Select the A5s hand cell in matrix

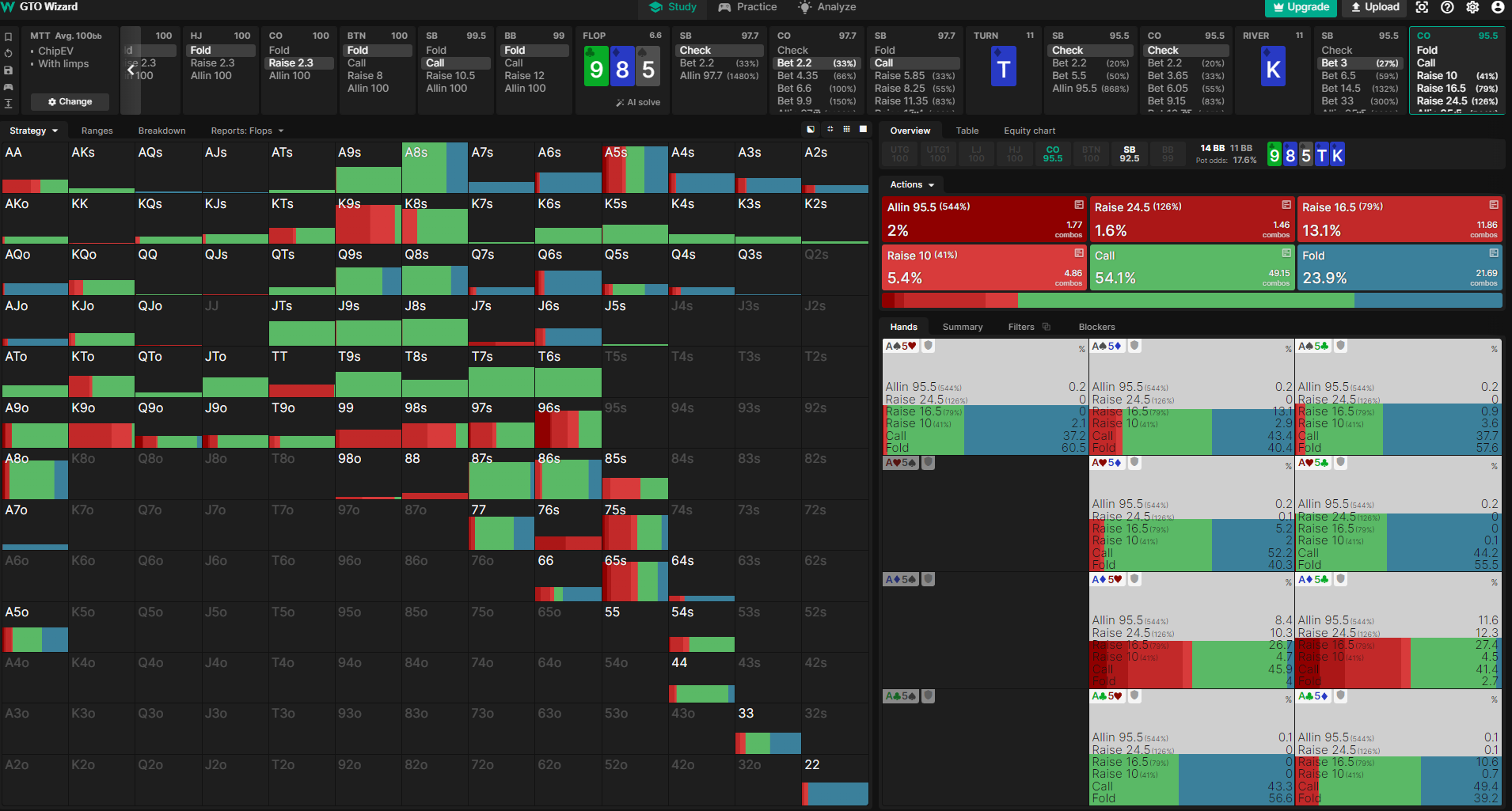pos(635,168)
